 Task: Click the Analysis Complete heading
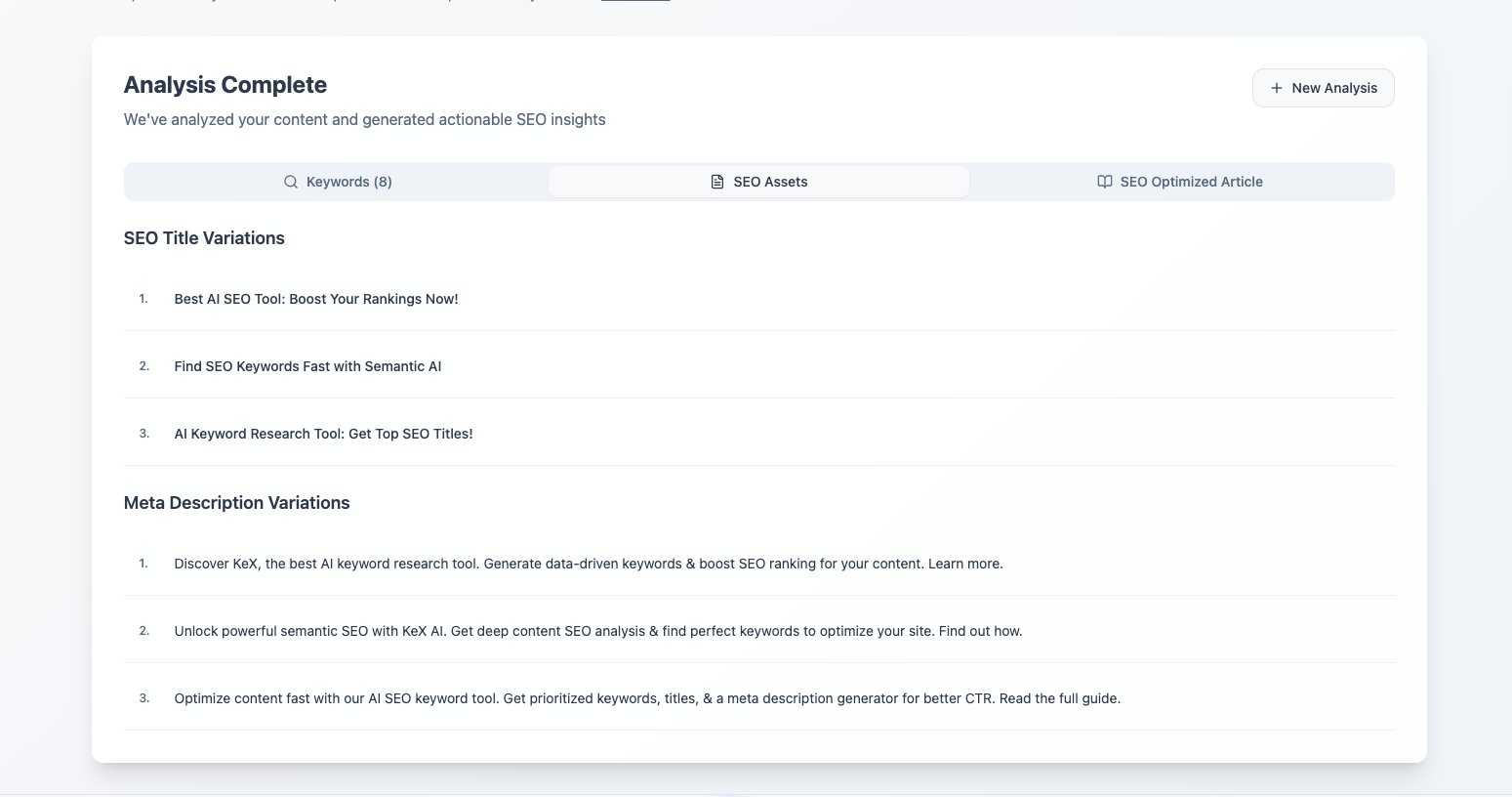[x=225, y=85]
